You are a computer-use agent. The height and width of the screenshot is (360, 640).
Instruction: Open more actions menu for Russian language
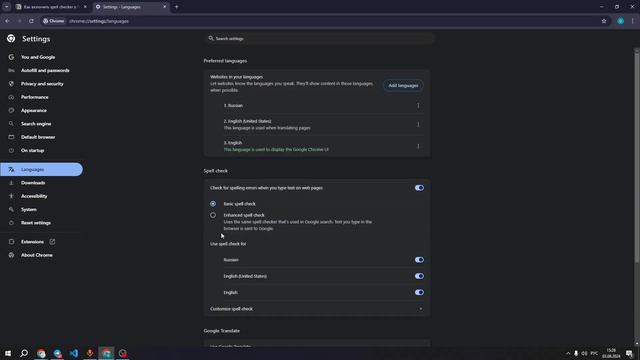point(418,105)
